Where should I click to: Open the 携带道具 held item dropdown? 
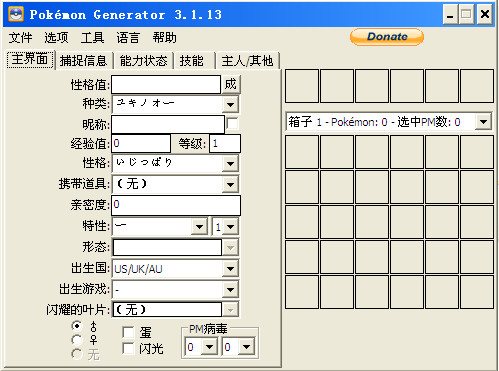tap(230, 184)
